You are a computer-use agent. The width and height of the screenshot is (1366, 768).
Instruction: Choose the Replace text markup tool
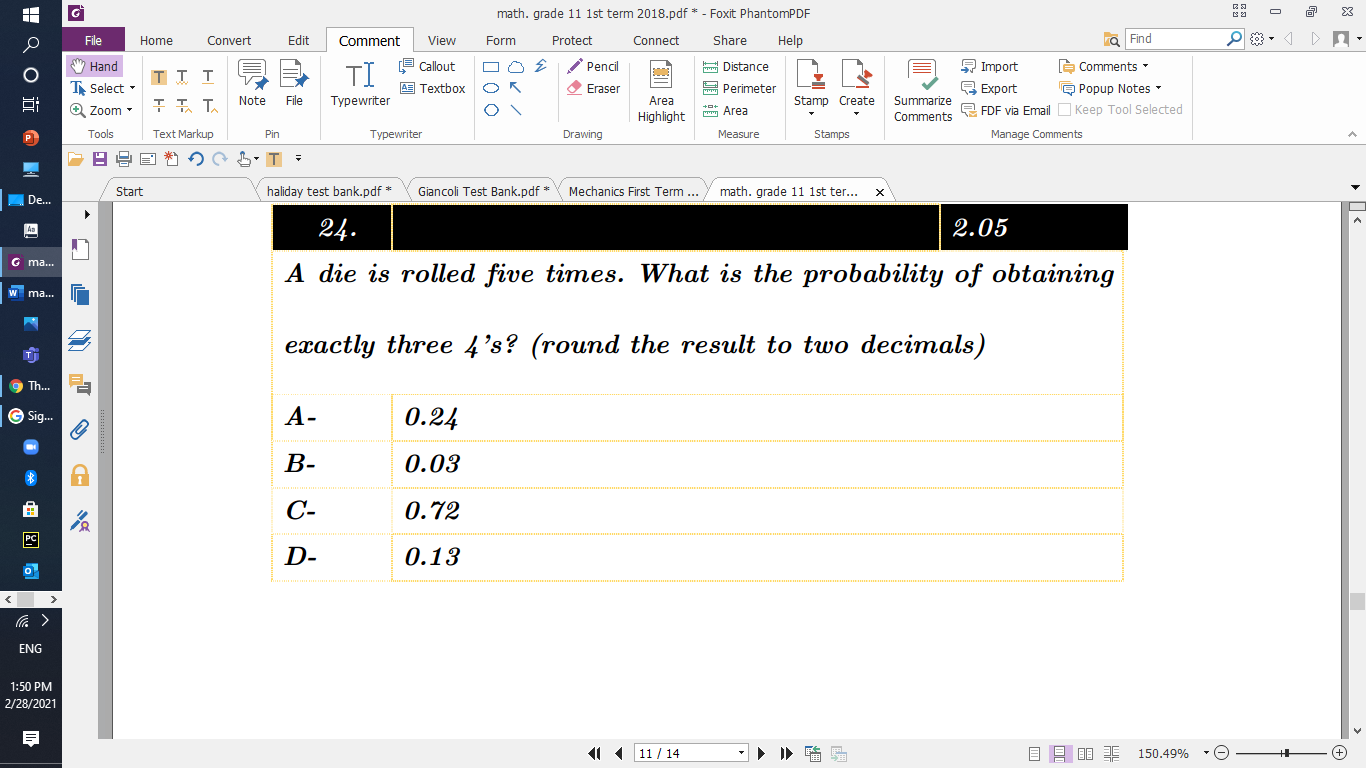pyautogui.click(x=183, y=106)
